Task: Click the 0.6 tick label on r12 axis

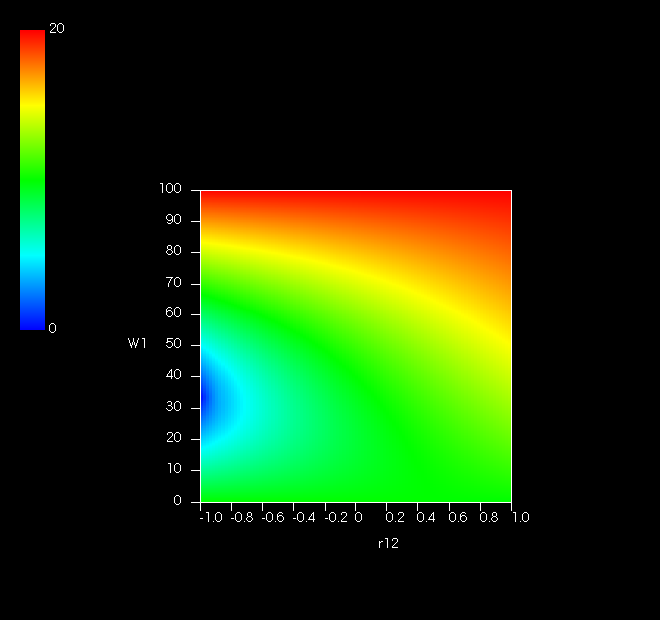Action: tap(458, 517)
